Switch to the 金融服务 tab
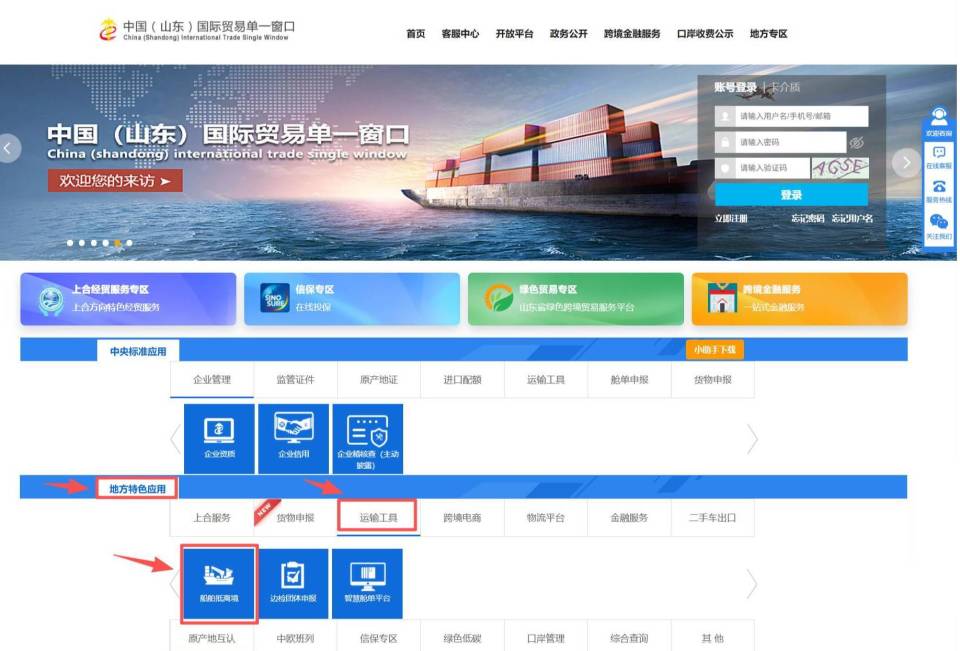This screenshot has height=651, width=960. 629,517
